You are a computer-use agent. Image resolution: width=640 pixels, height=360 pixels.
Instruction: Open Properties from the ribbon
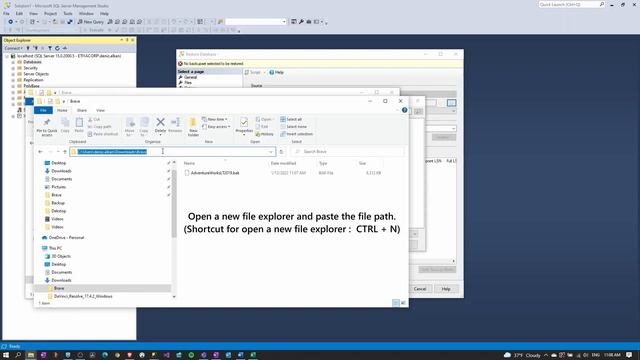click(x=244, y=126)
